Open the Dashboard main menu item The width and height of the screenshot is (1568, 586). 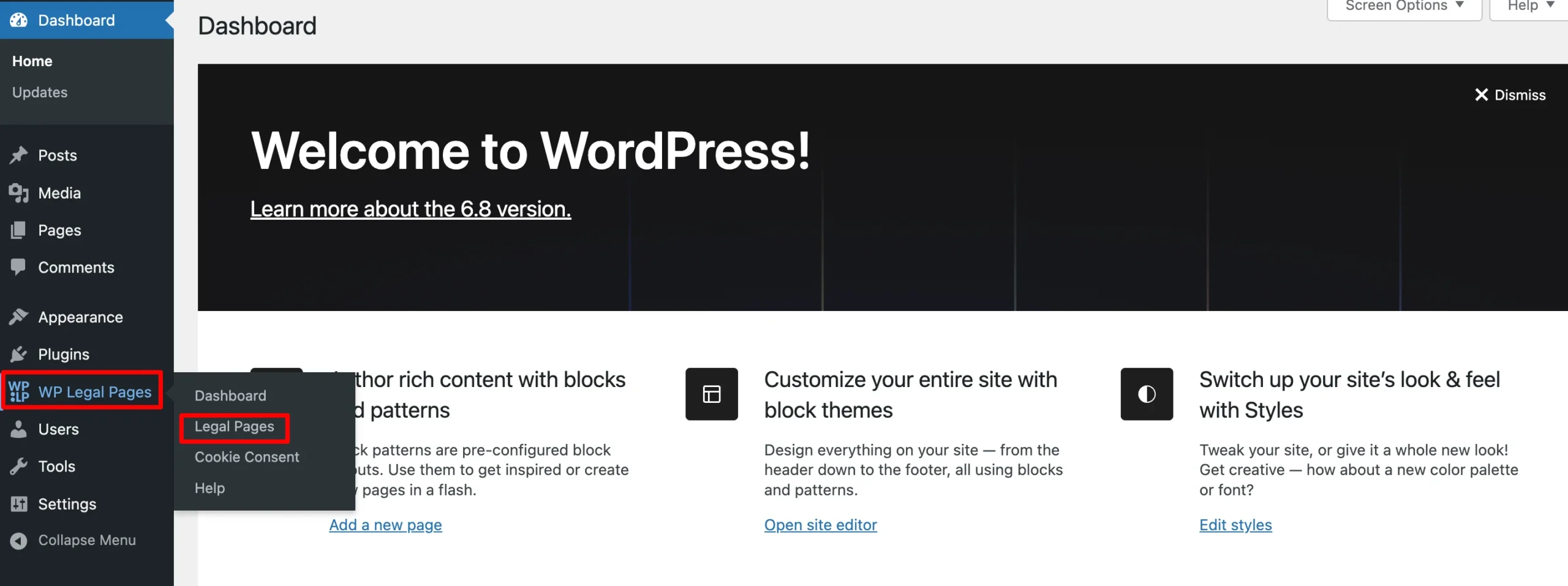(x=87, y=20)
